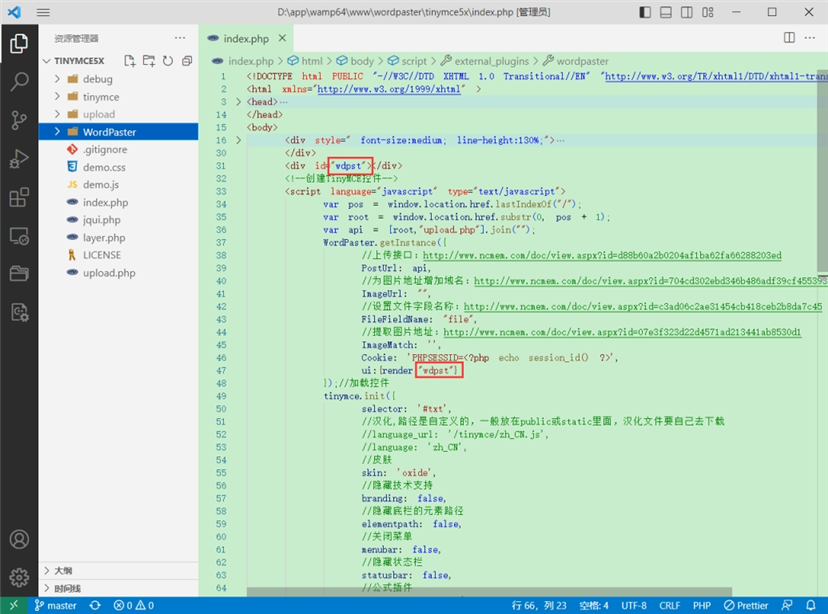The width and height of the screenshot is (828, 614).
Task: Click the hamburger application menu icon
Action: (x=43, y=12)
